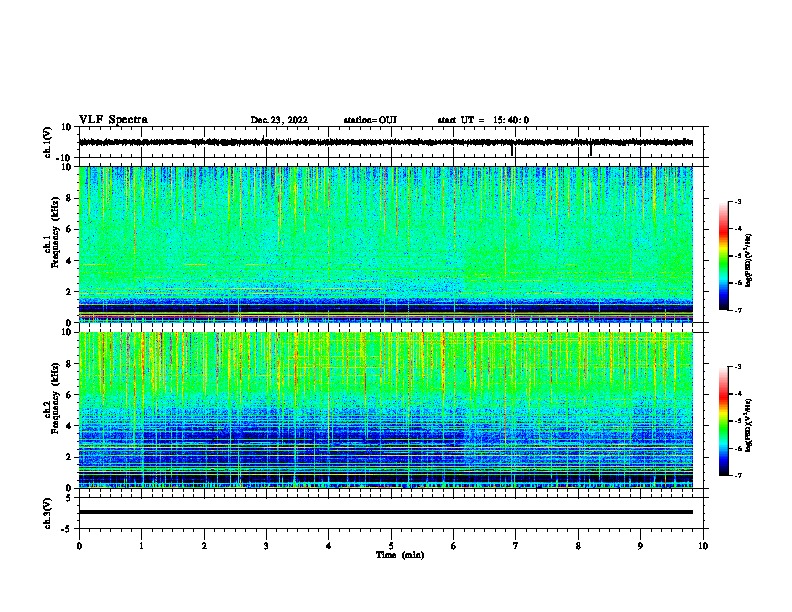
Task: Click the "2" kHz tick on ch.2 spectrogram axis
Action: [x=69, y=457]
